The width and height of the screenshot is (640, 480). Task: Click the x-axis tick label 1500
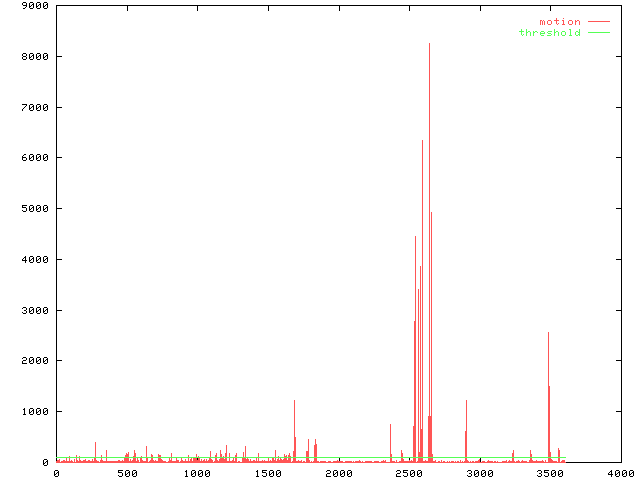tap(267, 473)
